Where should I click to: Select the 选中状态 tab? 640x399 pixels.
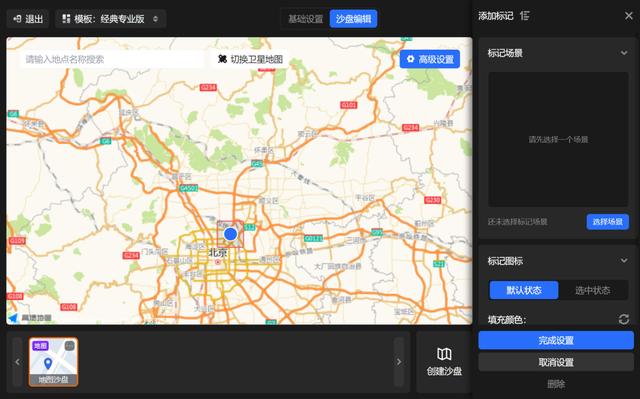click(593, 290)
